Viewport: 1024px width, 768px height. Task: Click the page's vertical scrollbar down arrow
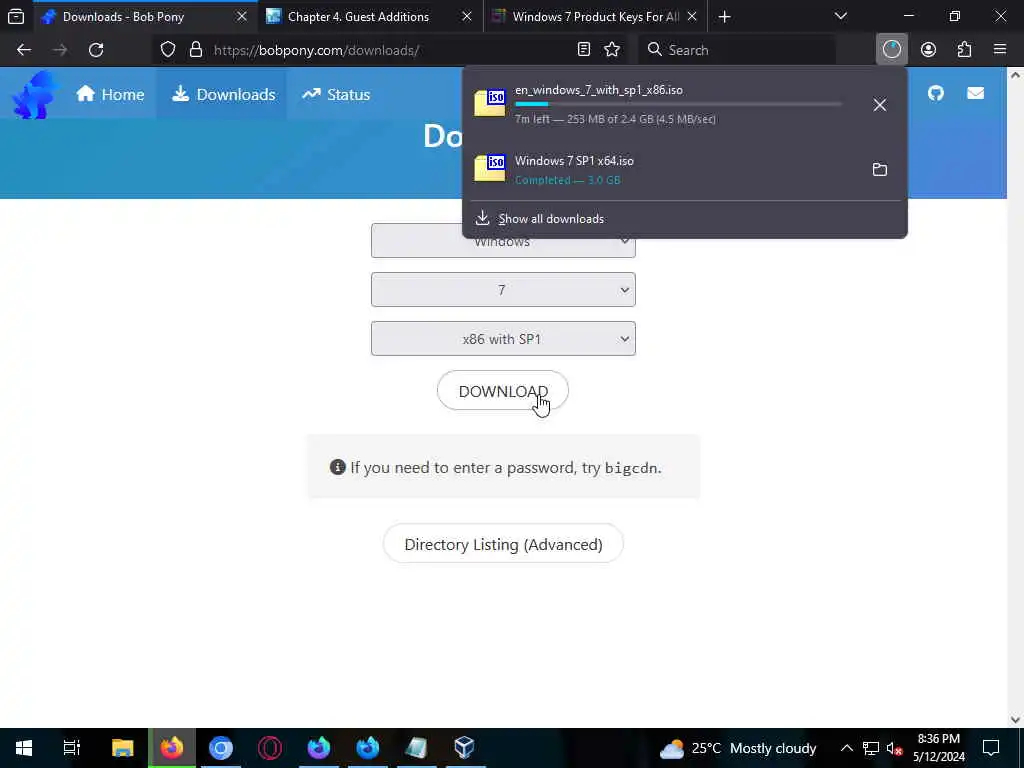[1016, 720]
